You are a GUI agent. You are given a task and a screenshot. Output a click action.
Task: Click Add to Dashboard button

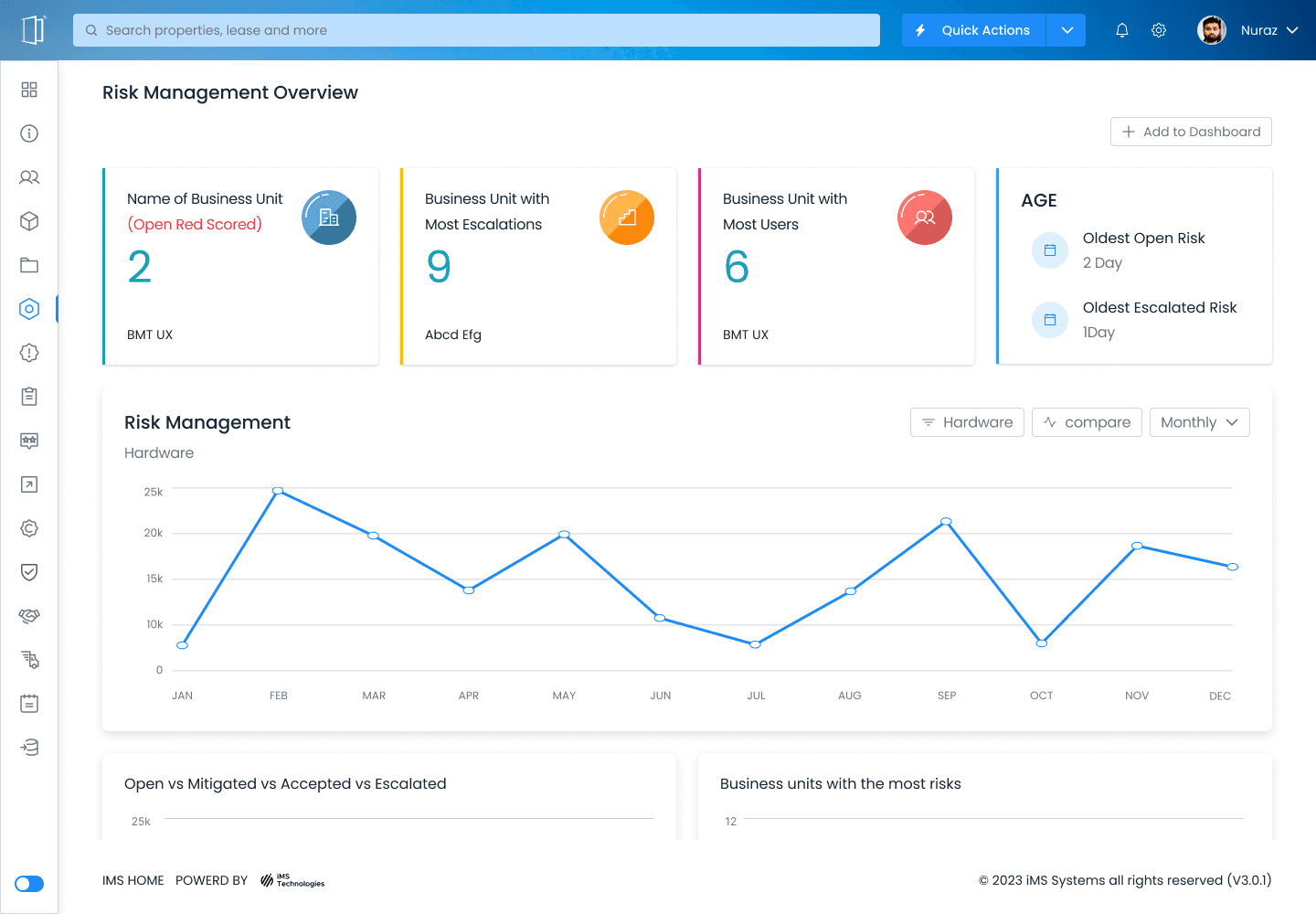(1191, 132)
